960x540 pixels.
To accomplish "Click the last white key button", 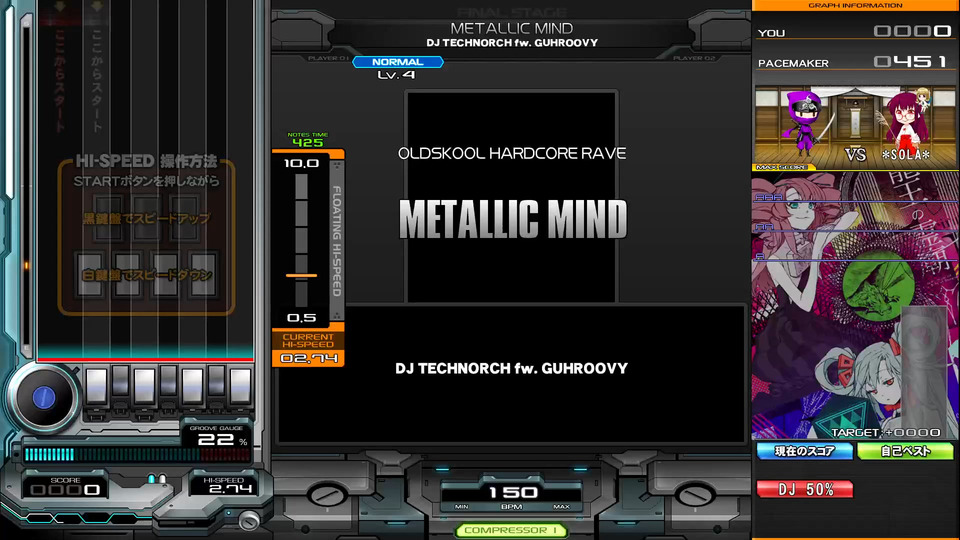I will click(x=240, y=386).
